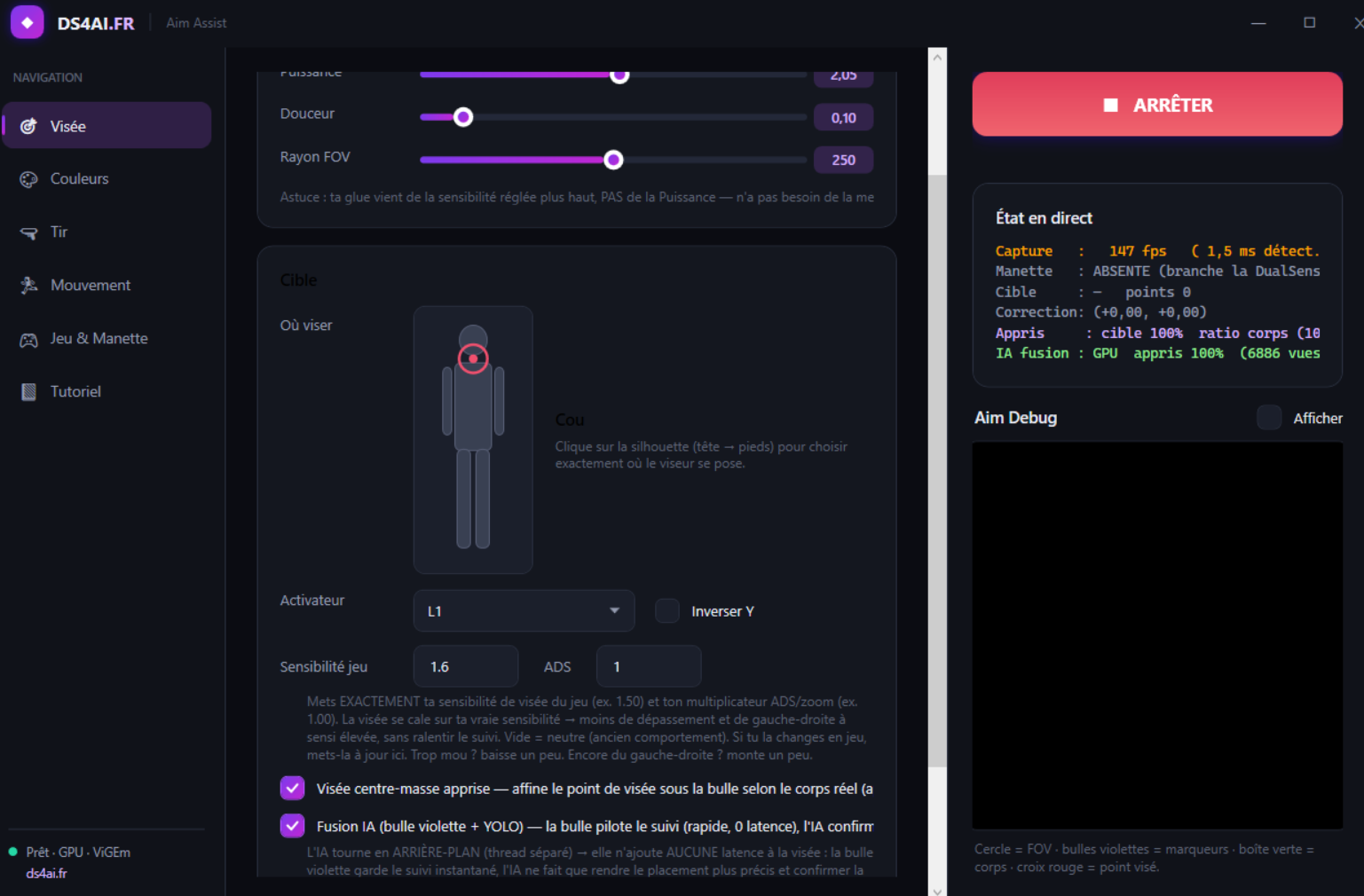Image resolution: width=1364 pixels, height=896 pixels.
Task: Click the Correction (+0,00, +0,00) status line
Action: click(x=1100, y=312)
